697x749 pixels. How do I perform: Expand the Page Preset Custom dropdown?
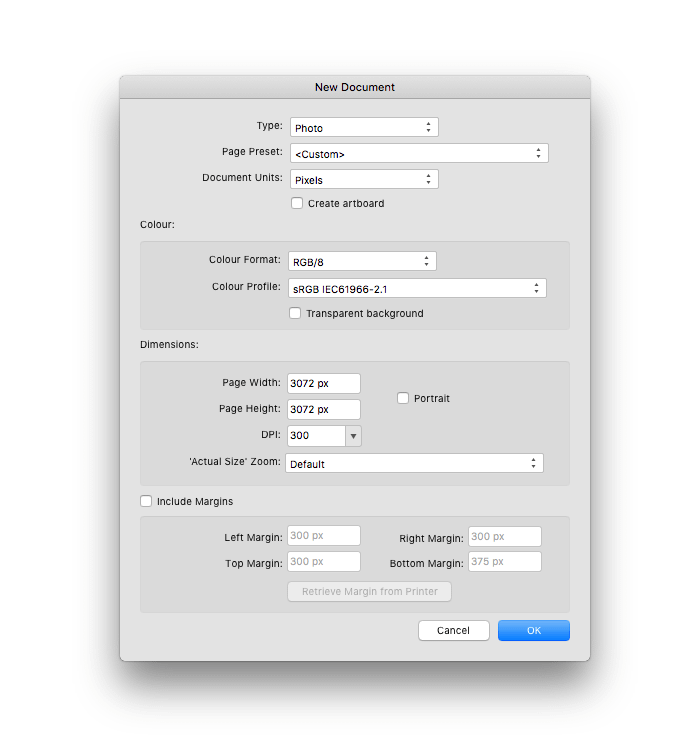click(419, 153)
